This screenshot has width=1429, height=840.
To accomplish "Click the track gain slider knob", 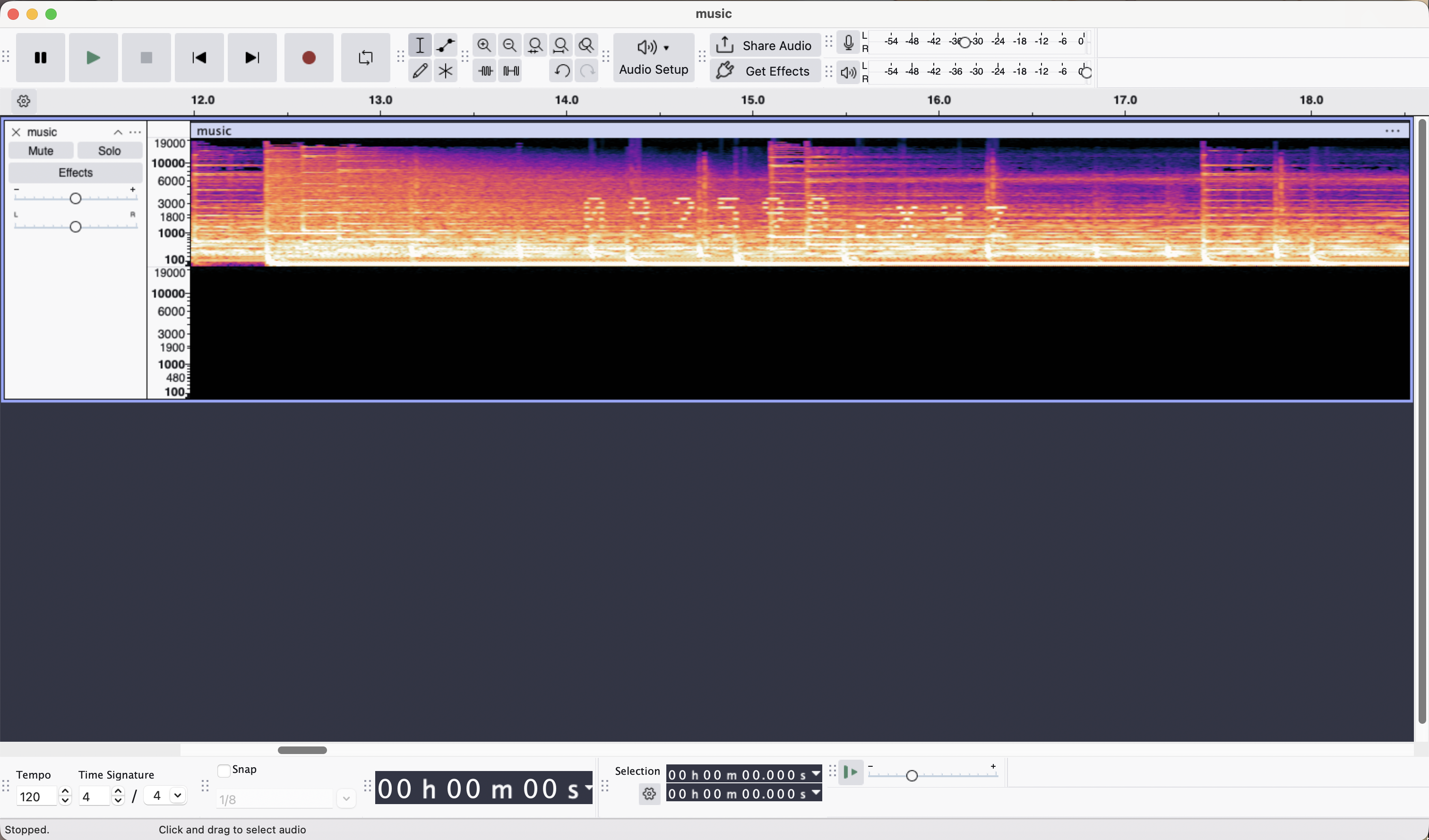I will pos(76,198).
